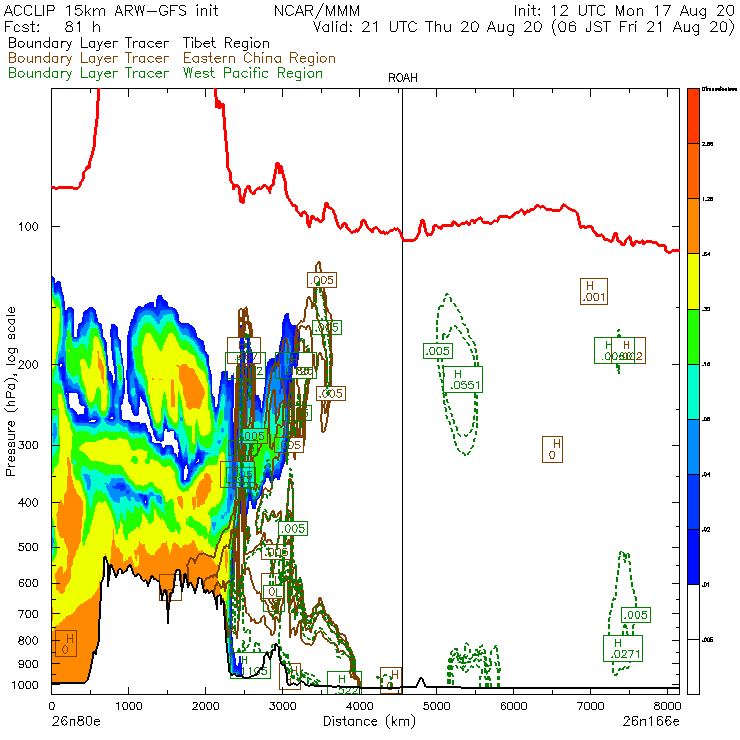The image size is (740, 740).
Task: Click the darkest blue colorbar segment
Action: [693, 557]
